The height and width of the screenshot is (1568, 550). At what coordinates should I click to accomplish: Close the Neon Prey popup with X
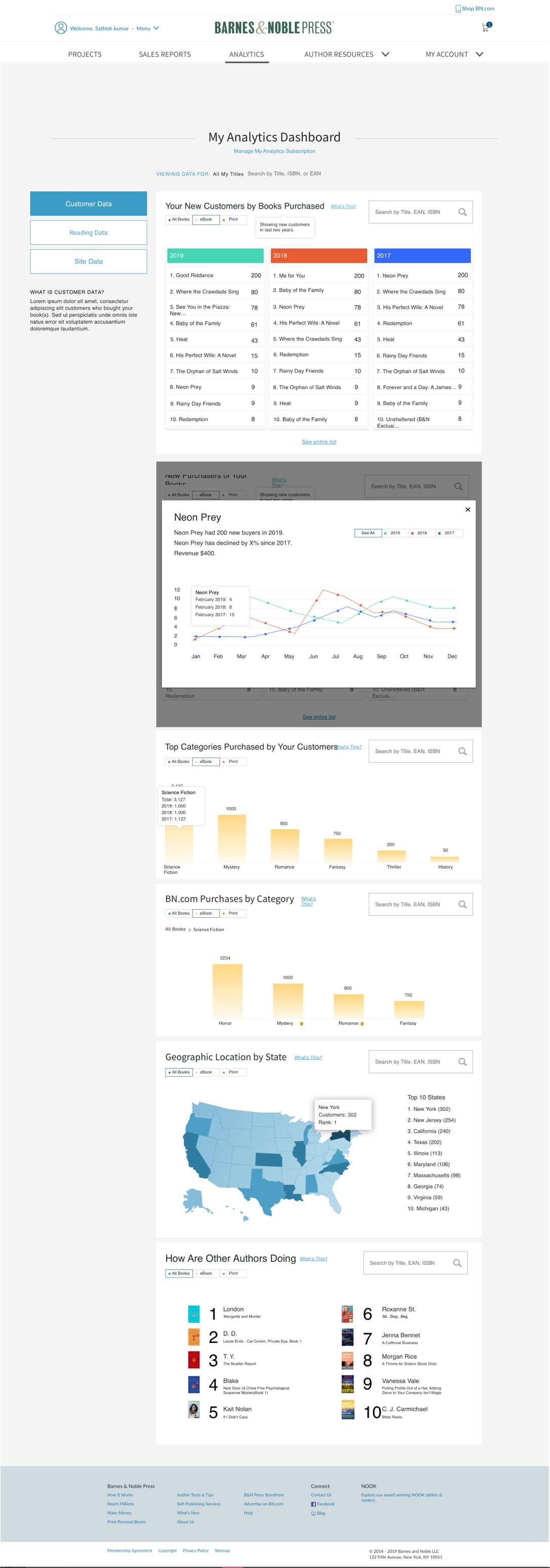[467, 509]
